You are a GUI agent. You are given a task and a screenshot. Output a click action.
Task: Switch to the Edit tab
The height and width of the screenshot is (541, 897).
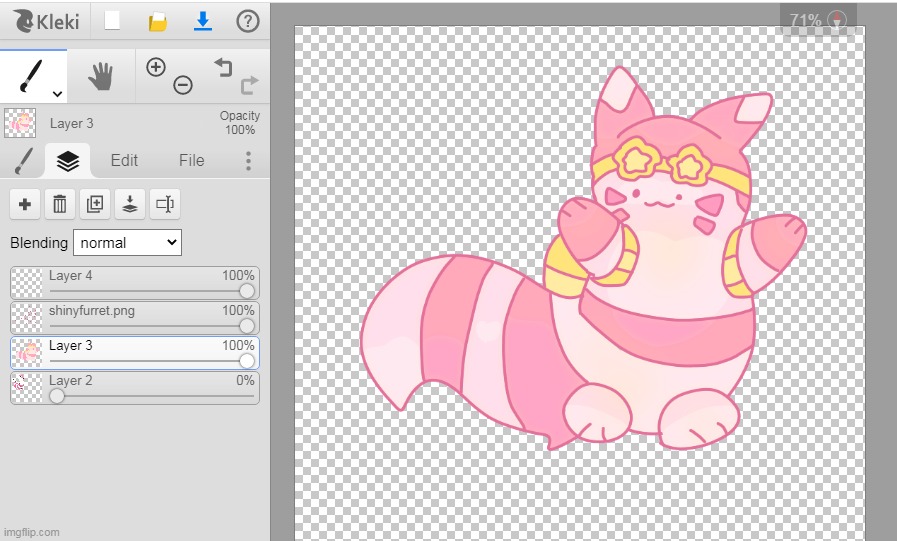pos(124,160)
